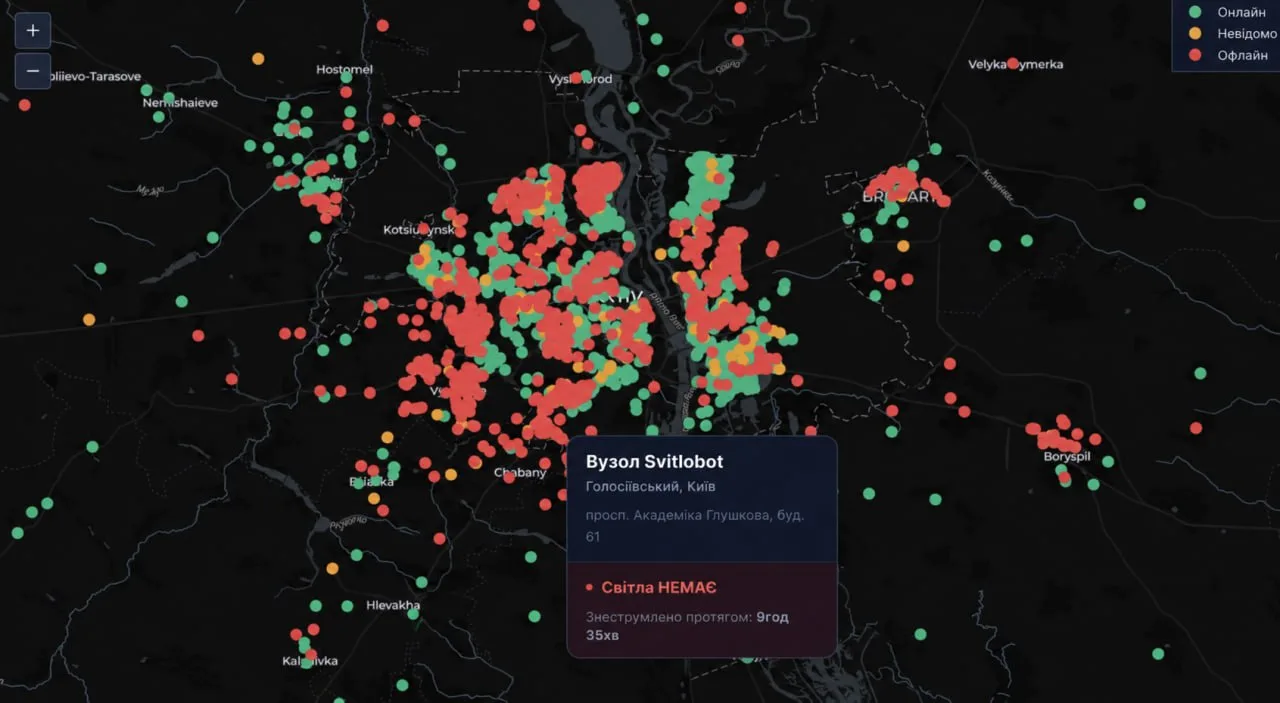Image resolution: width=1280 pixels, height=703 pixels.
Task: Click the Hostomel map label
Action: point(344,69)
